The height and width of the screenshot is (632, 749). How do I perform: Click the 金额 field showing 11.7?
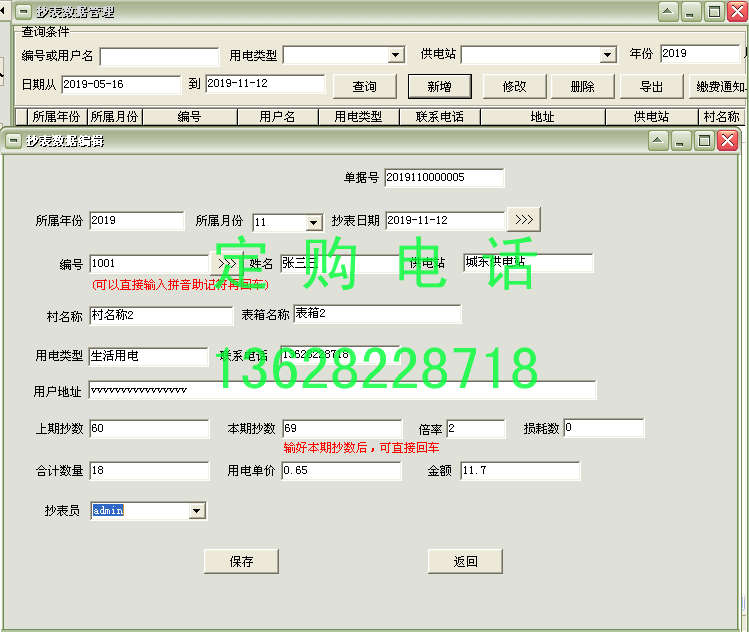tap(520, 471)
